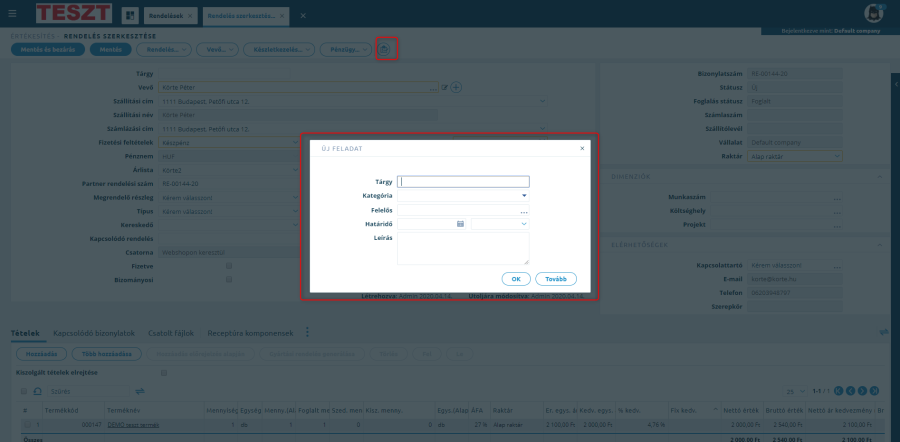Open the user avatar menu
The image size is (900, 442).
point(873,13)
